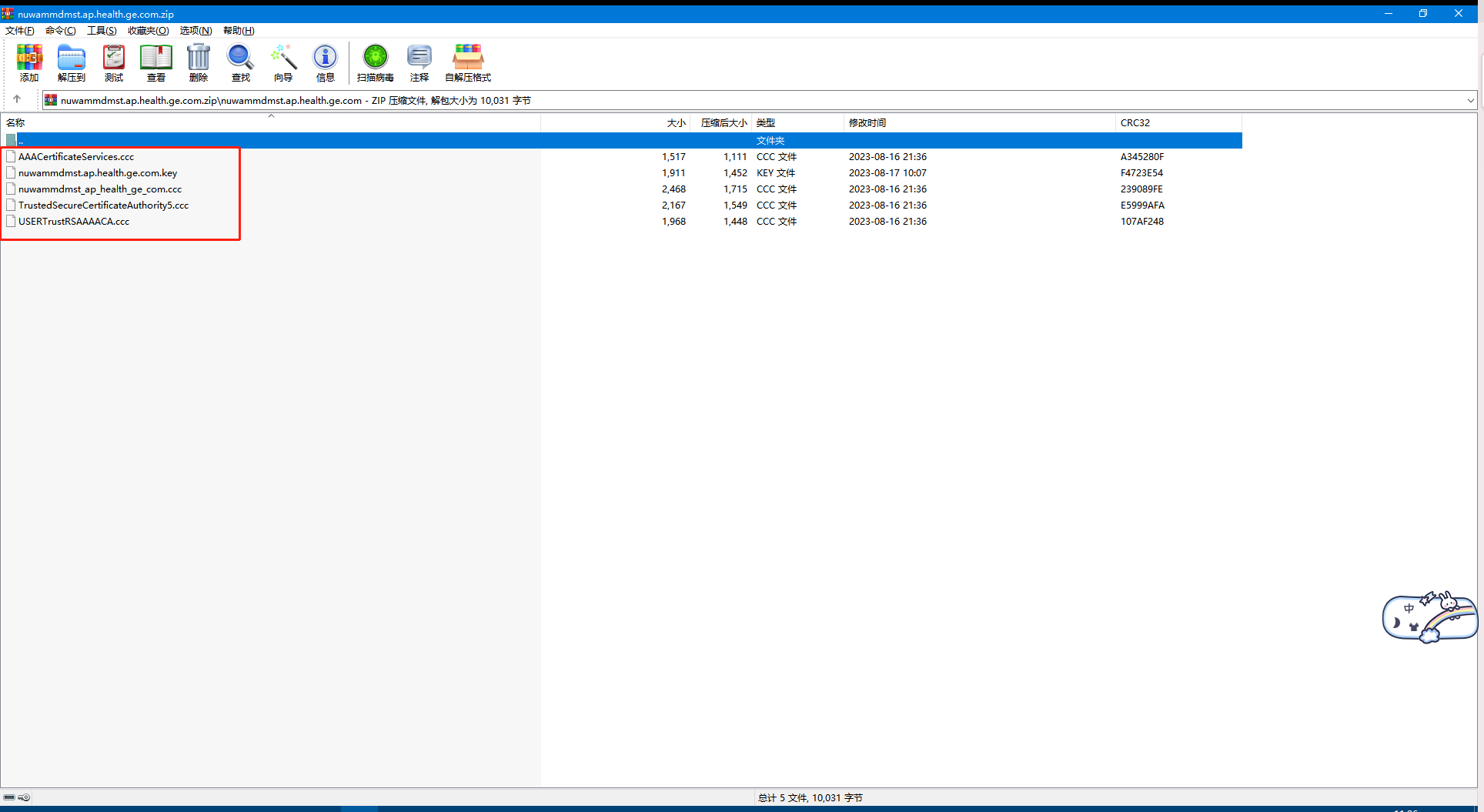
Task: Sort by 类型 column header
Action: (797, 122)
